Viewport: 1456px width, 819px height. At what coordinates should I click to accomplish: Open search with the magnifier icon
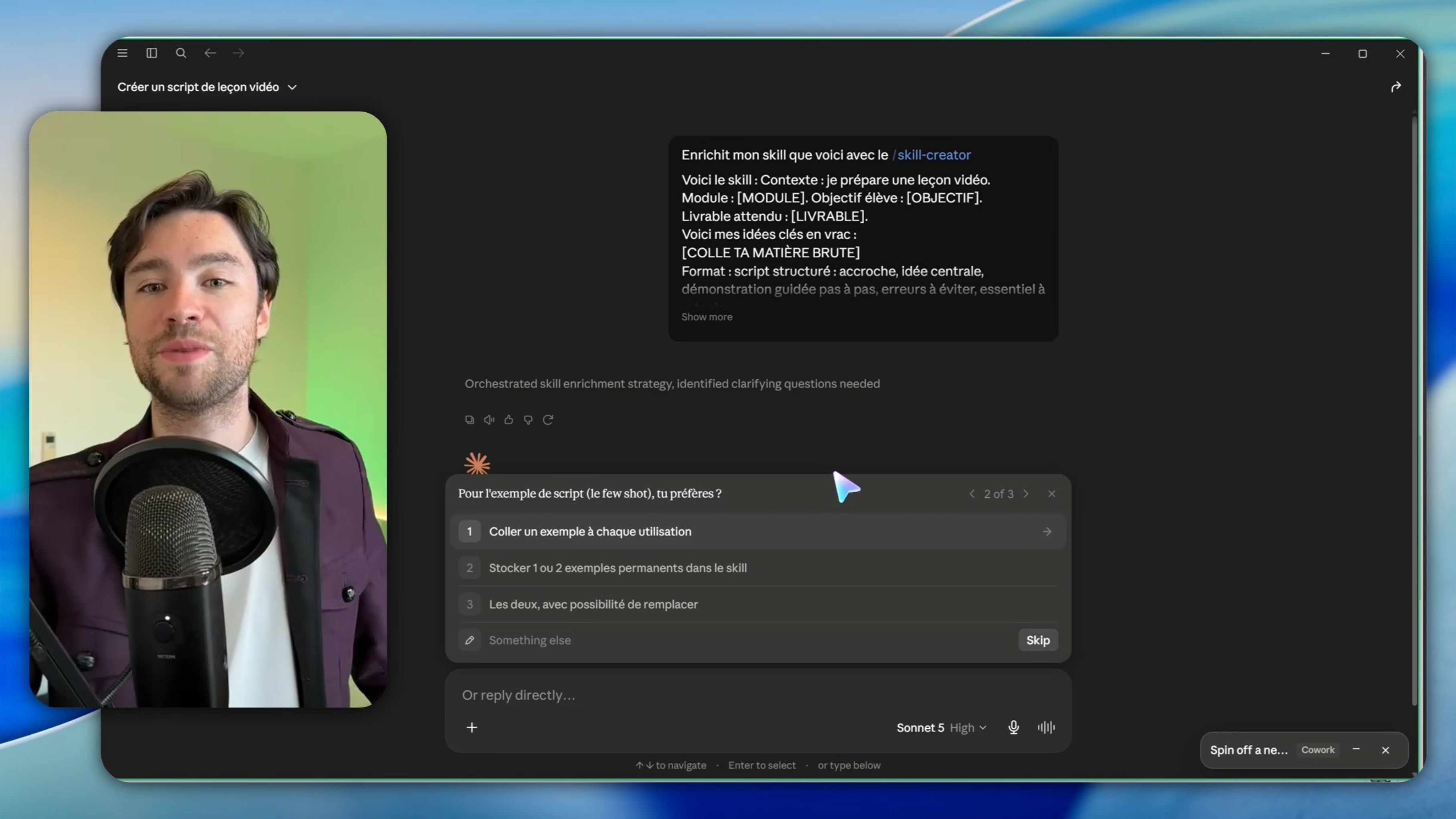(x=181, y=53)
